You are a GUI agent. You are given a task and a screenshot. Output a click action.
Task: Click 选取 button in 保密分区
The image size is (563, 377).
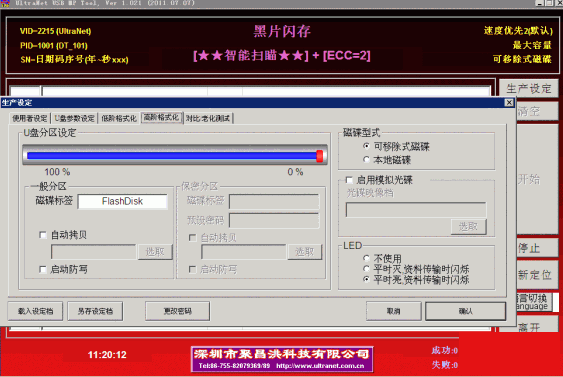(x=304, y=252)
